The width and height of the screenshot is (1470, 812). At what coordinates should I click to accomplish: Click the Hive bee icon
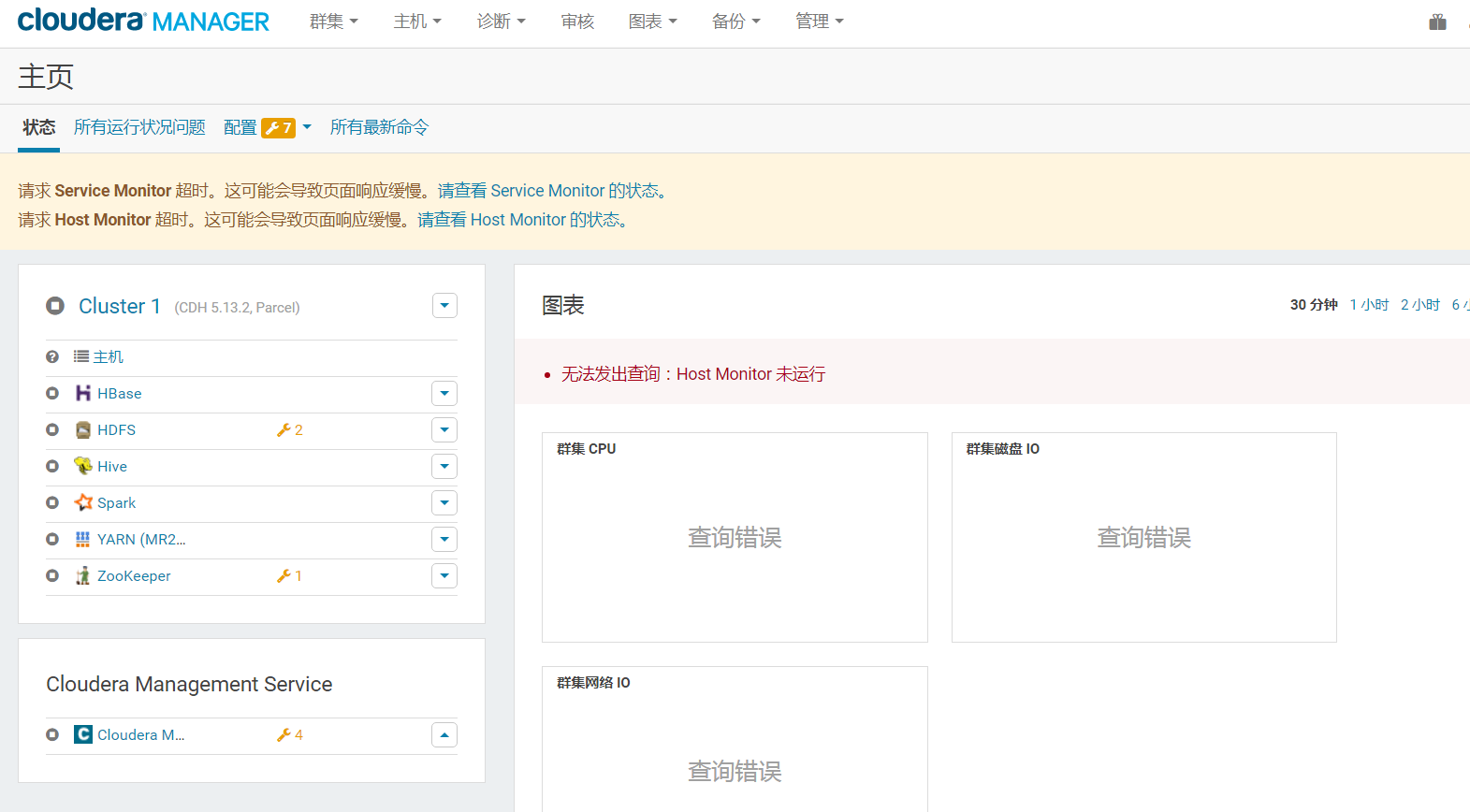[x=83, y=466]
